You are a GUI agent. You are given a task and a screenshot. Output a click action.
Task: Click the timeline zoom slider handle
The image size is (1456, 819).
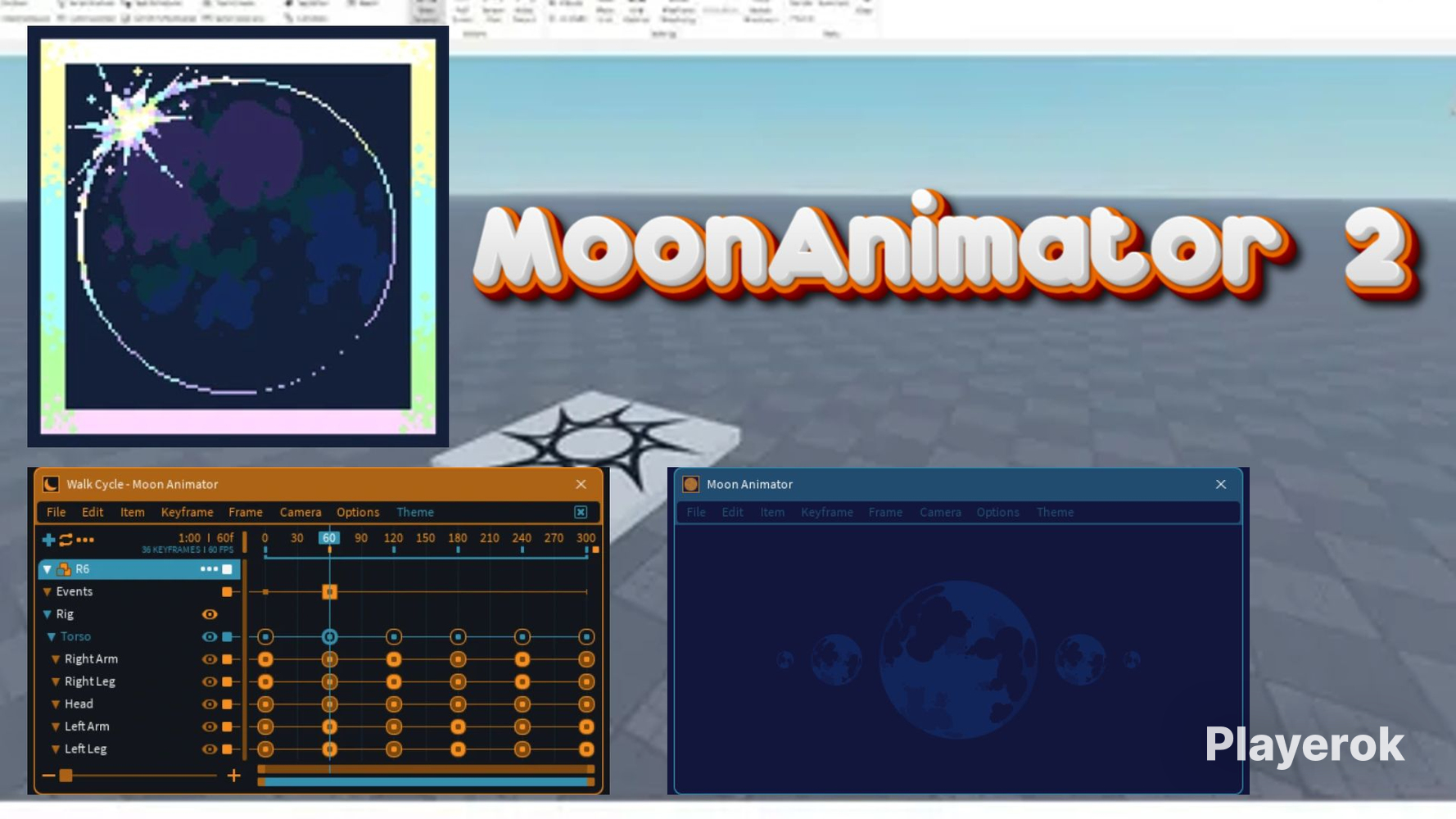[66, 776]
